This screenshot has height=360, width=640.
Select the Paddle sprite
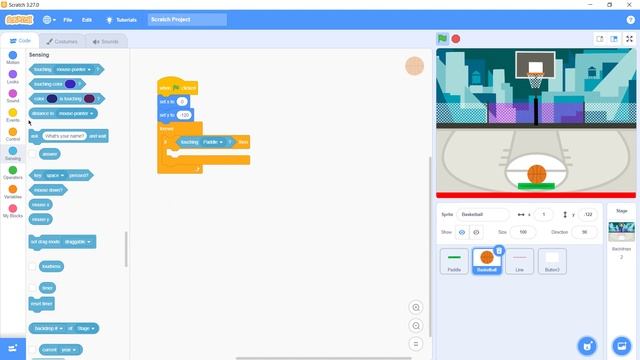click(x=454, y=261)
